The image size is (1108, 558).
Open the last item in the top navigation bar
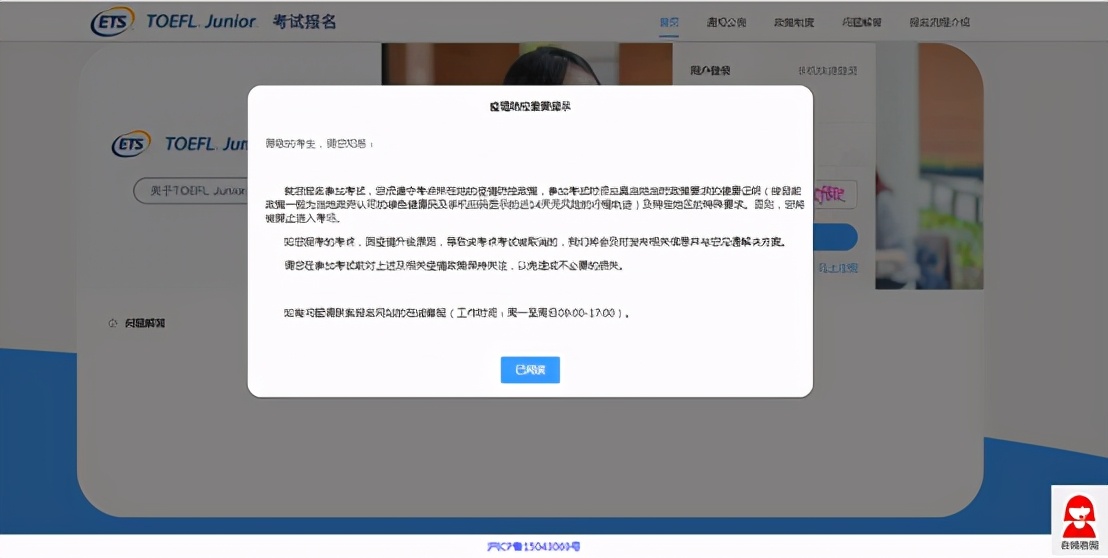click(x=939, y=23)
